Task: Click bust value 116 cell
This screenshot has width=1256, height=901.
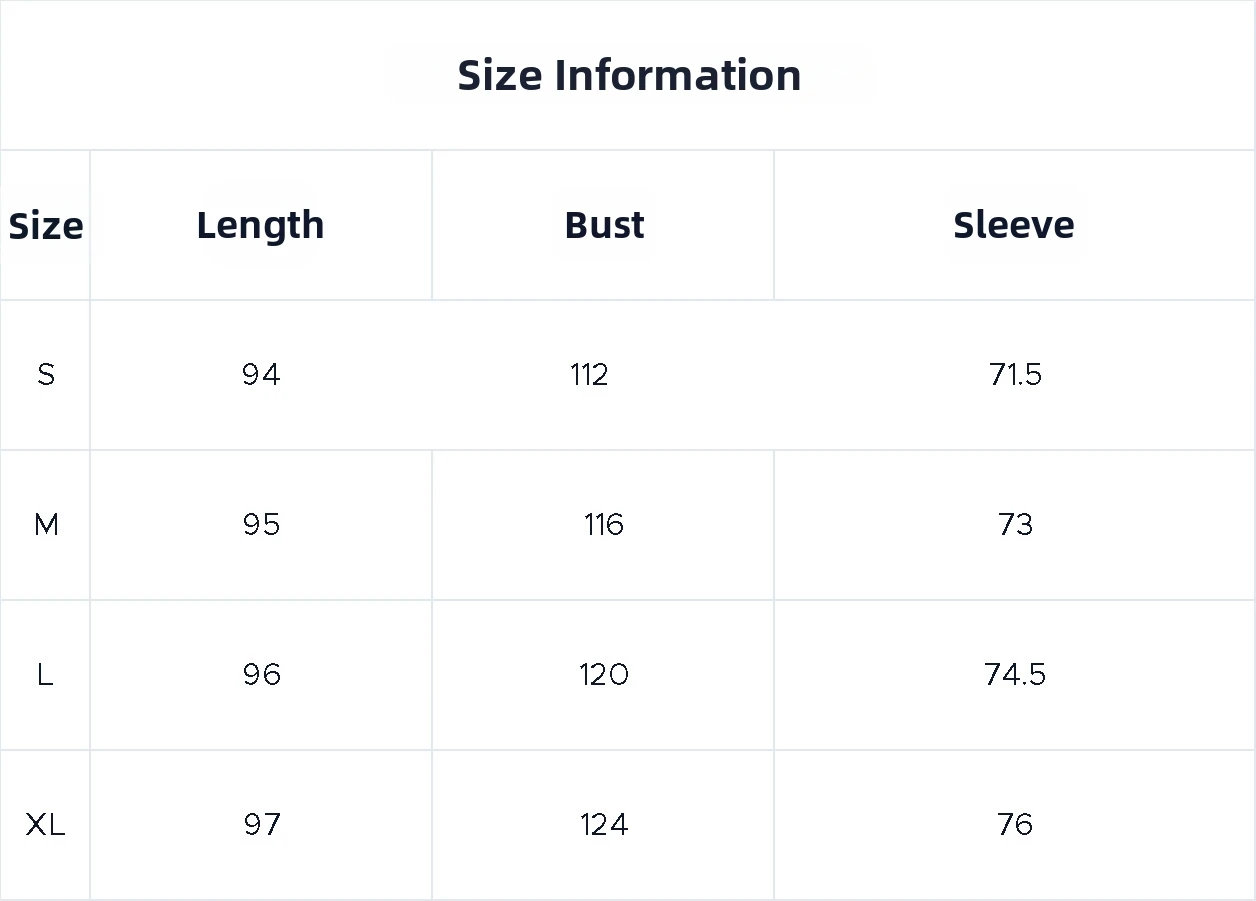Action: 604,525
